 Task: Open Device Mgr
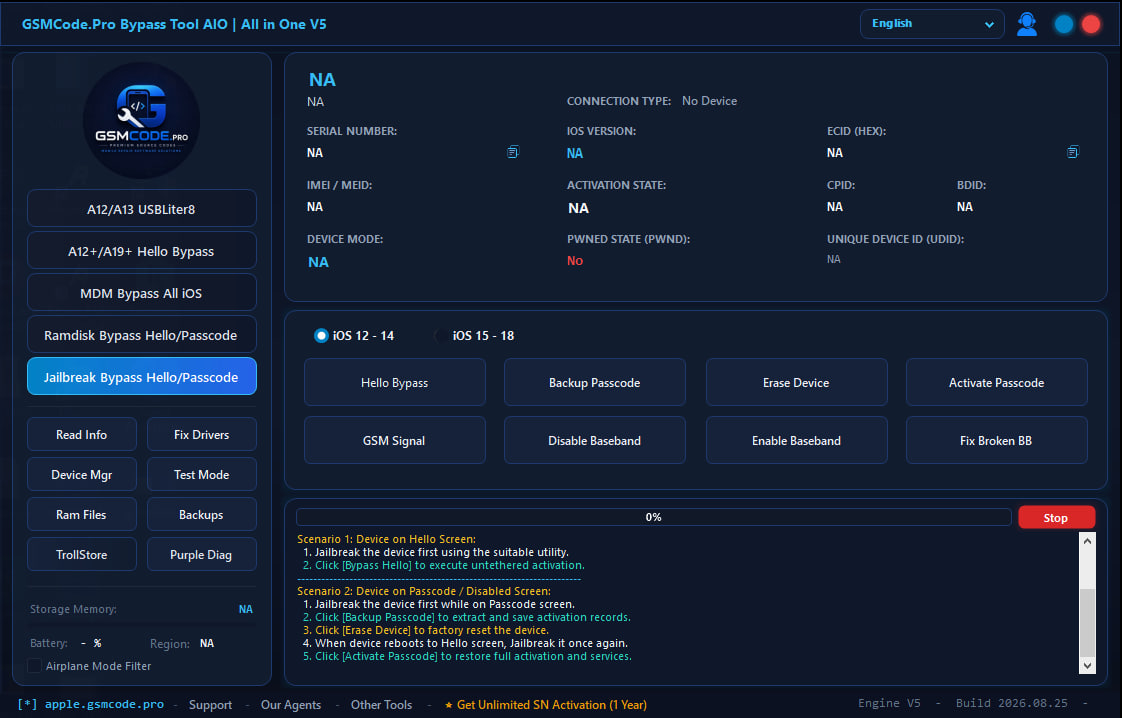82,475
